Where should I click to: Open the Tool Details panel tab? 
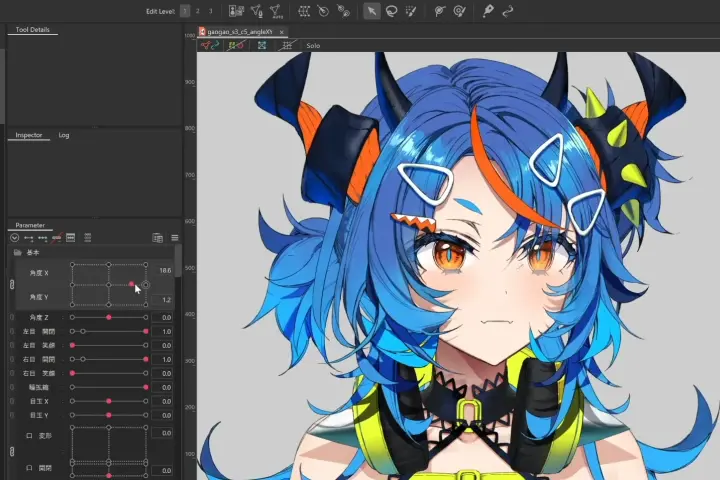33,30
